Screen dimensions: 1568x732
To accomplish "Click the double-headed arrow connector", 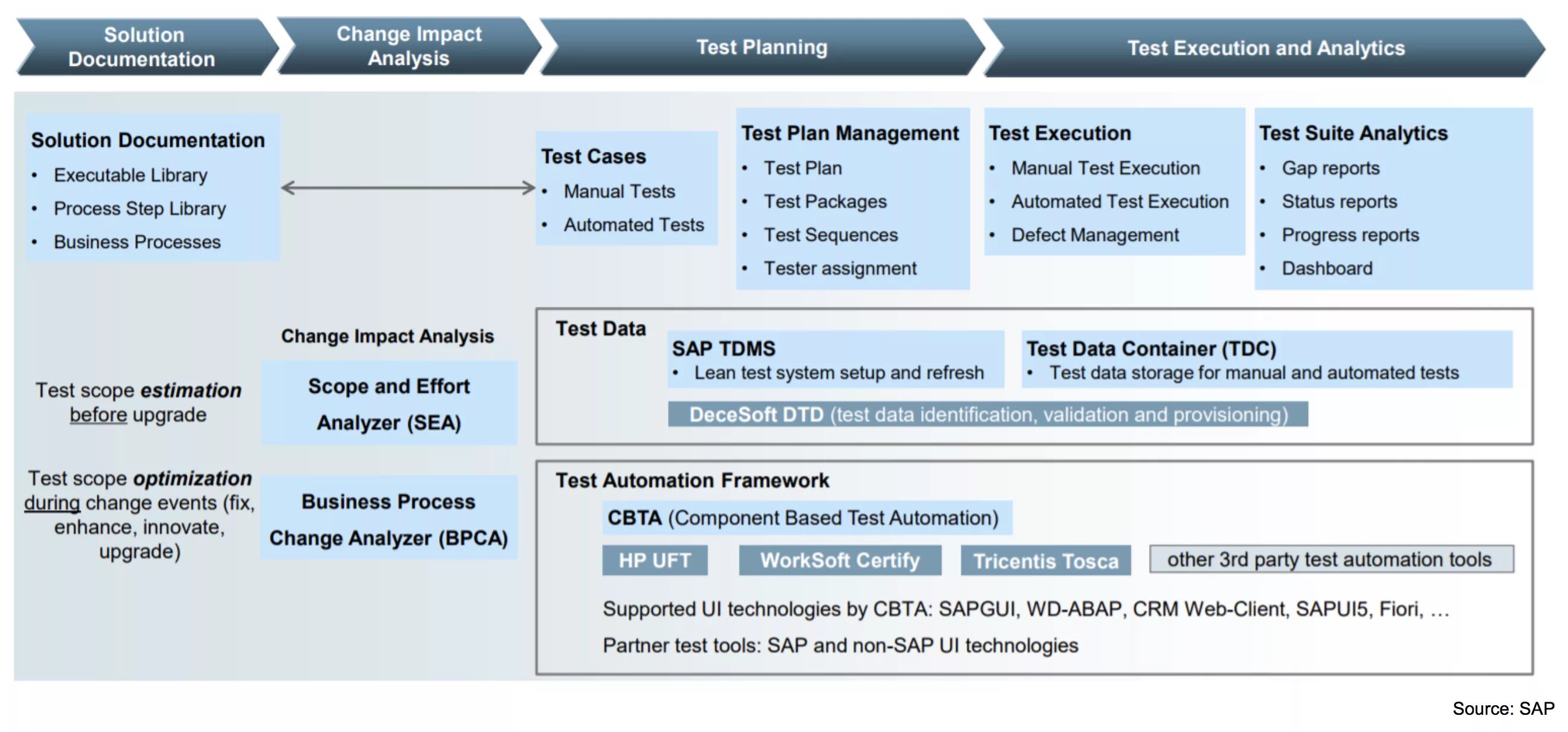I will pyautogui.click(x=408, y=187).
